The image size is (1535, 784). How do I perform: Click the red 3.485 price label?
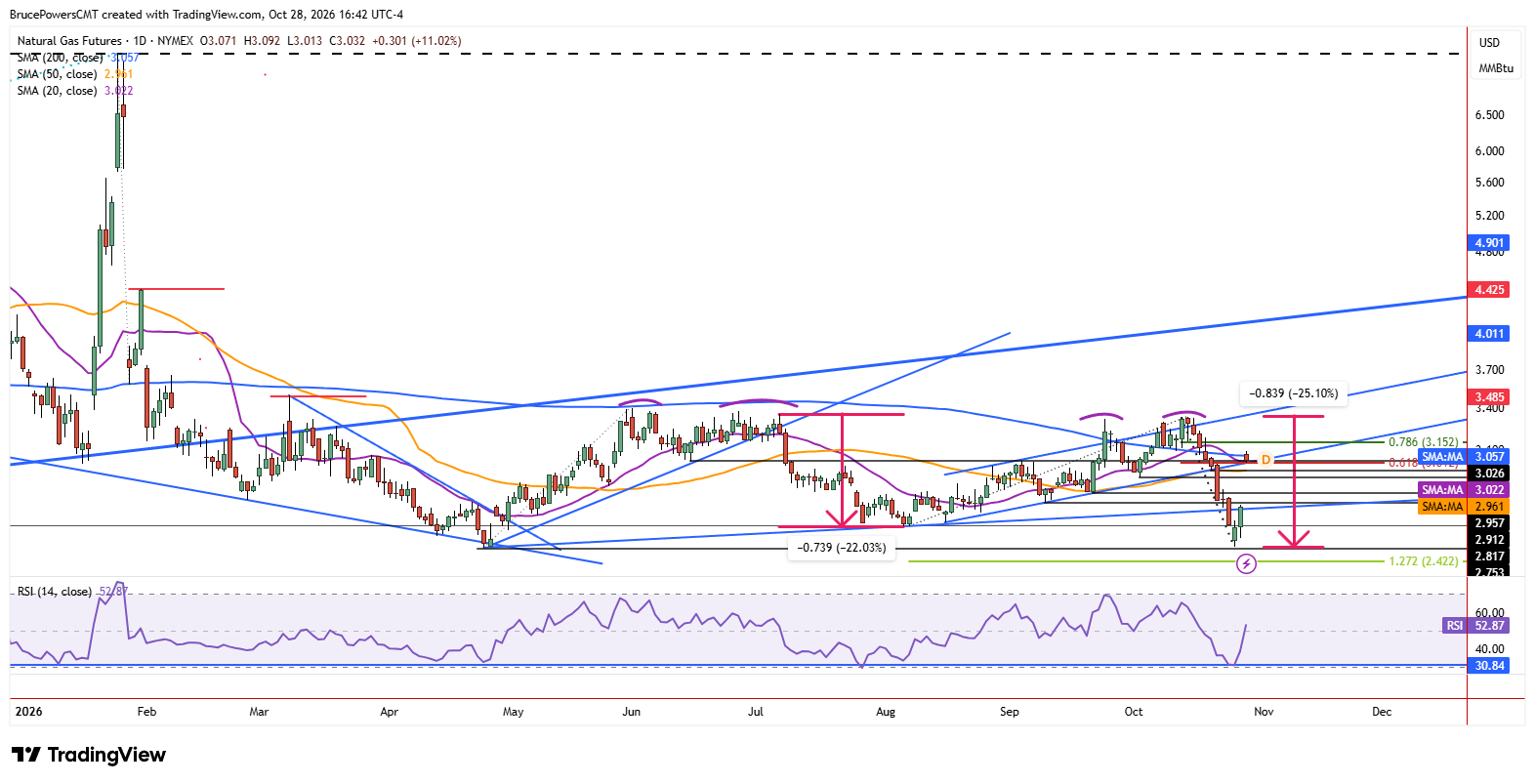tap(1489, 397)
